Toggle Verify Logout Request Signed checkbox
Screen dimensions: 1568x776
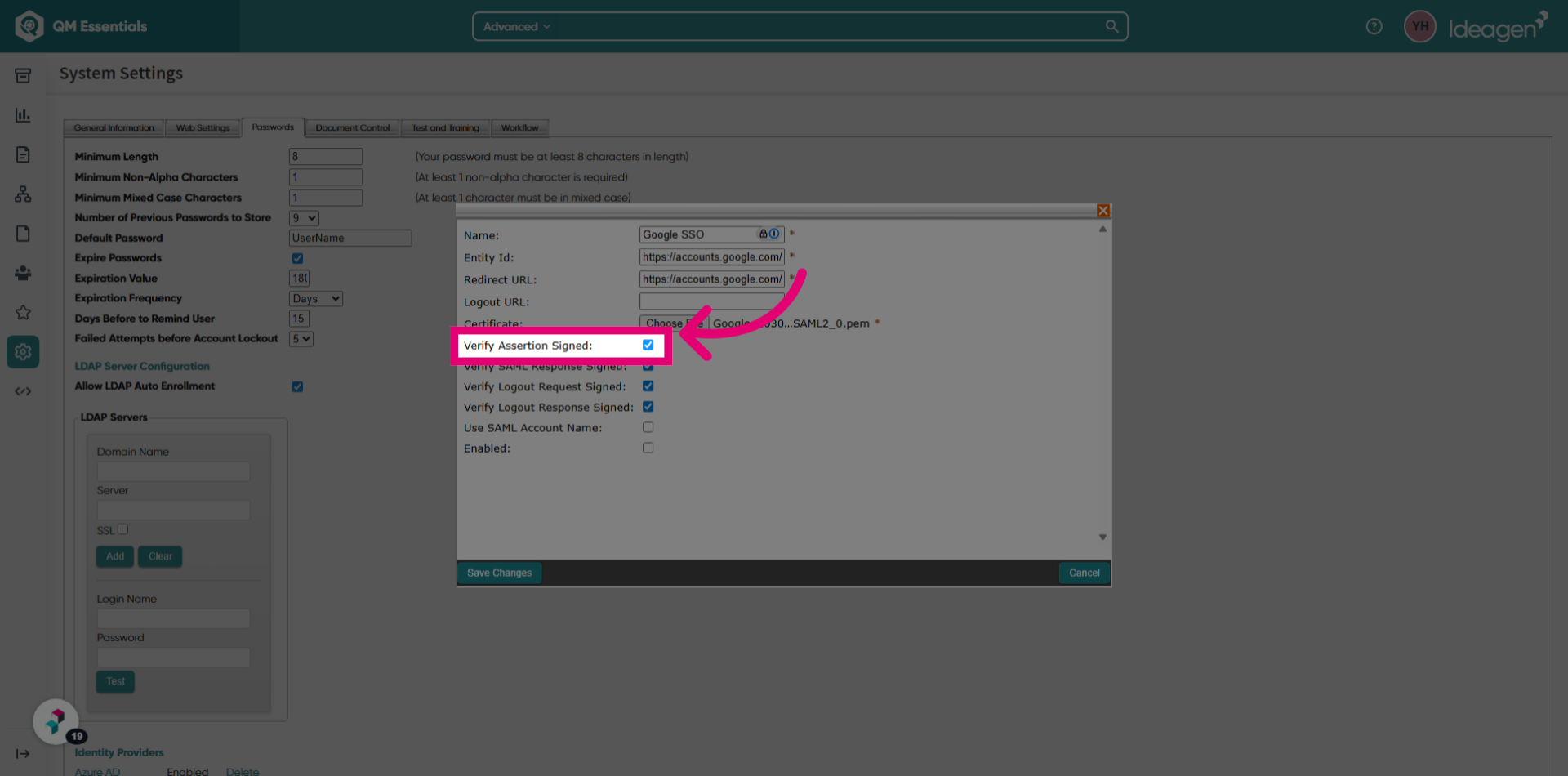(x=648, y=386)
